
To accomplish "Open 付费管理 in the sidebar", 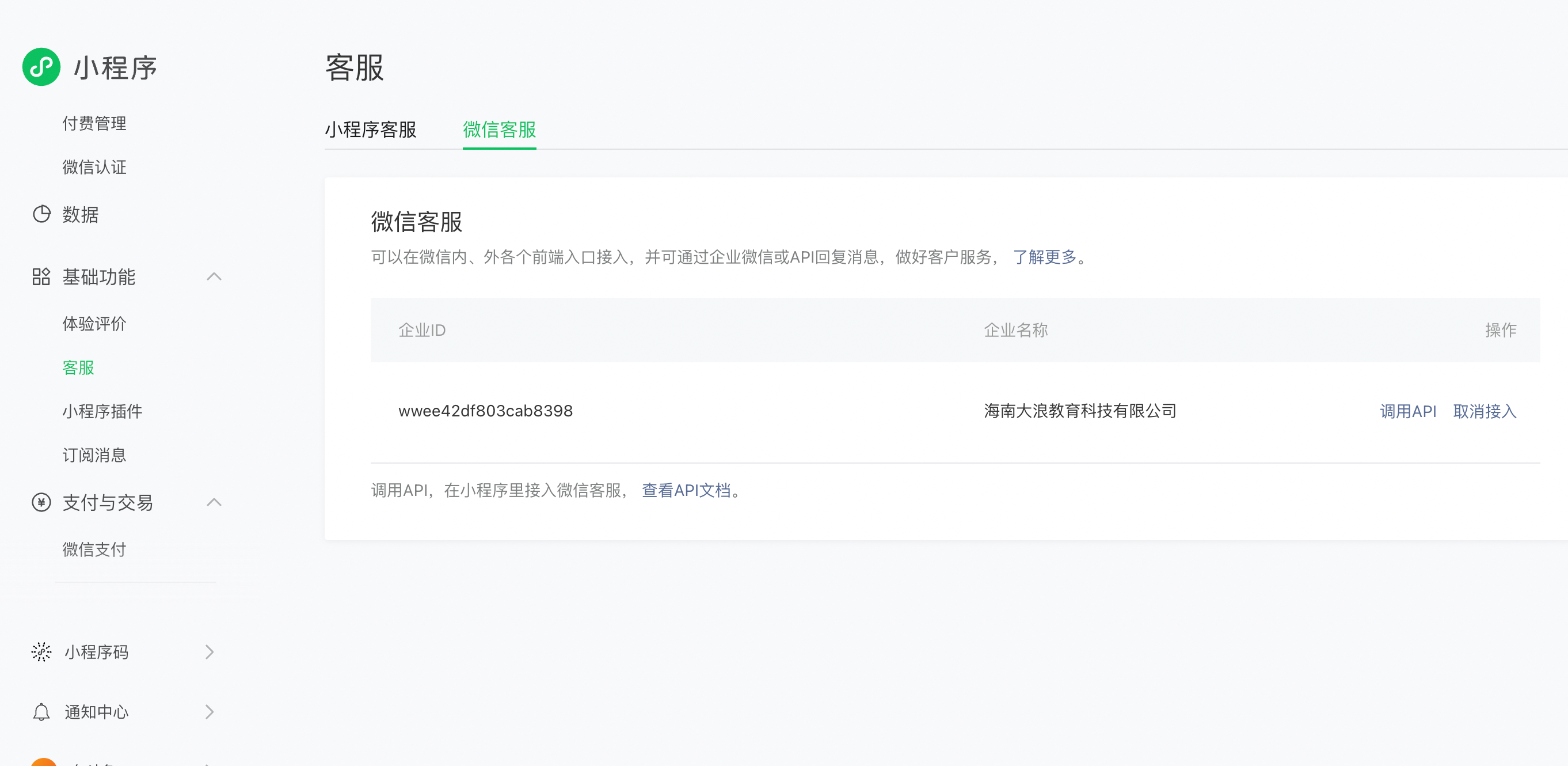I will pyautogui.click(x=94, y=124).
